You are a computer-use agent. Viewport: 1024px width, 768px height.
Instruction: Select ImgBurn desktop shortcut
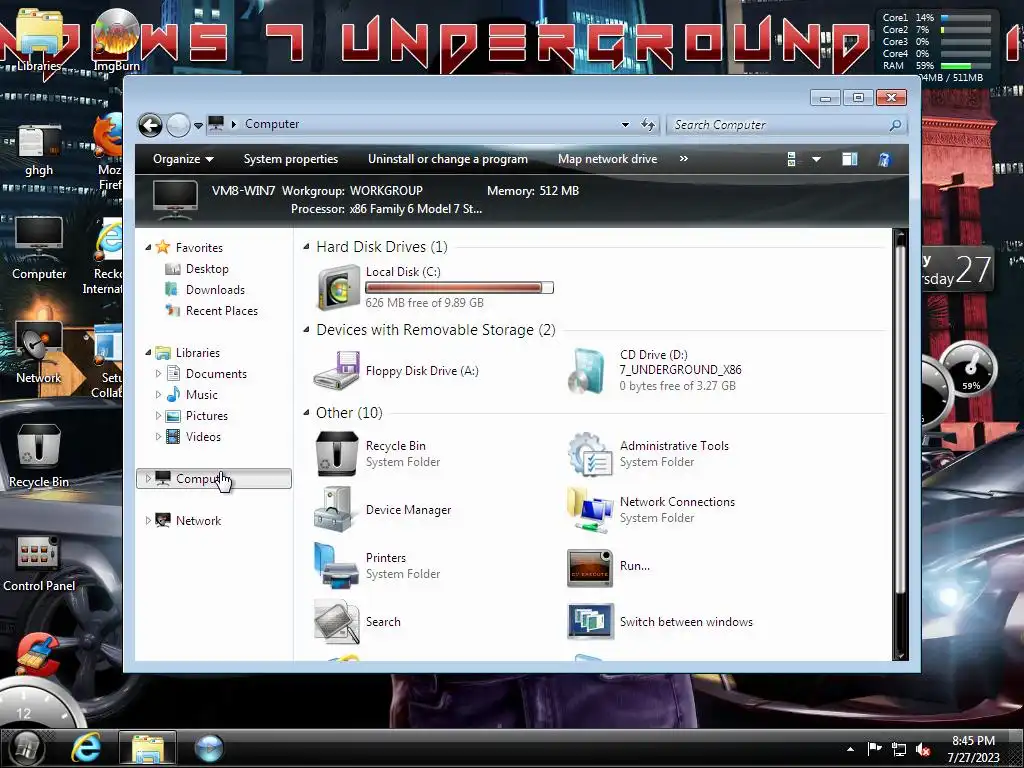[x=116, y=40]
